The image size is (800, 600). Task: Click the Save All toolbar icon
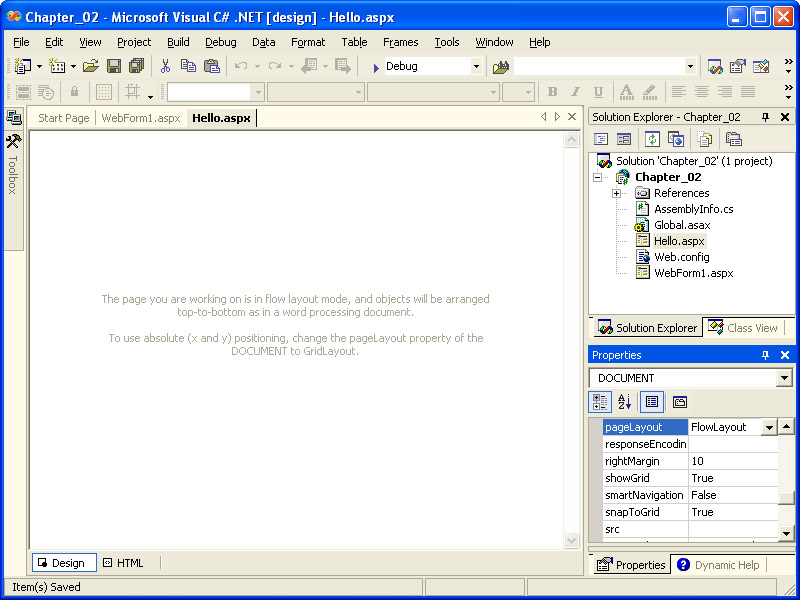[x=136, y=66]
